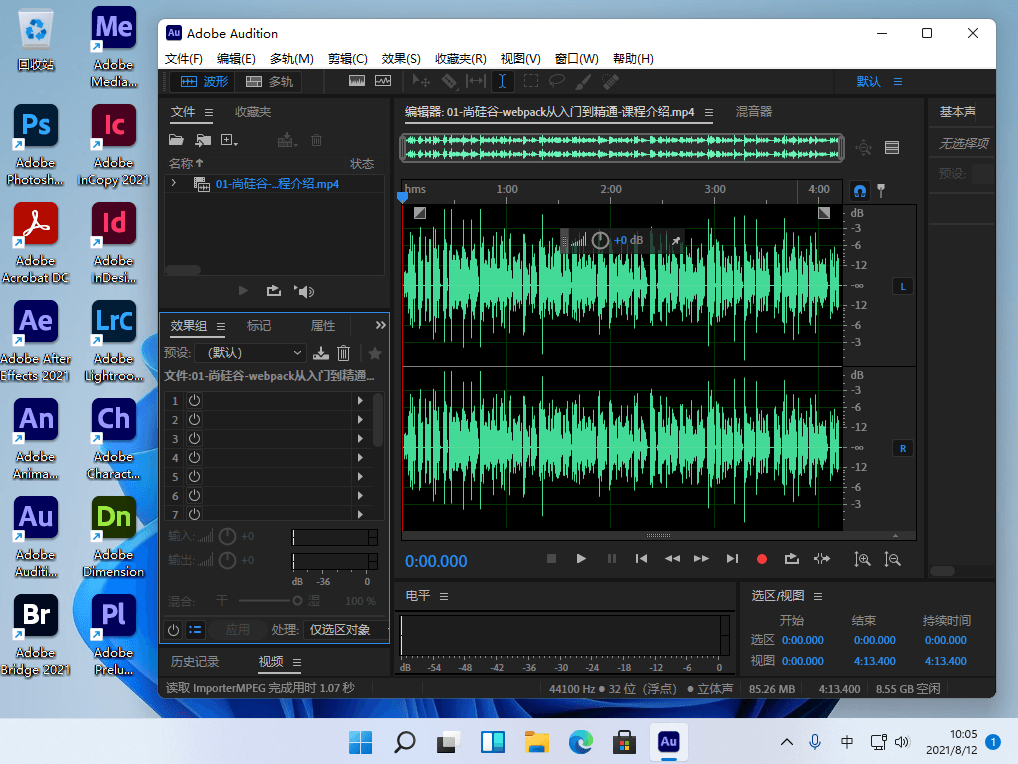The width and height of the screenshot is (1018, 764).
Task: Toggle power for effect slot 3
Action: [194, 438]
